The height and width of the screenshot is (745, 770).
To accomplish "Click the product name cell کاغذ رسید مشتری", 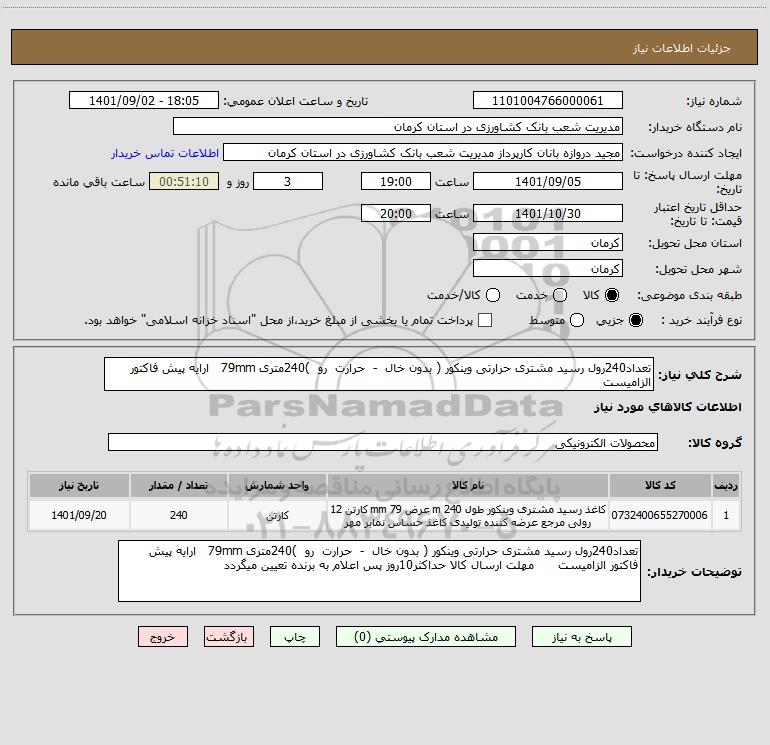I will pos(468,515).
